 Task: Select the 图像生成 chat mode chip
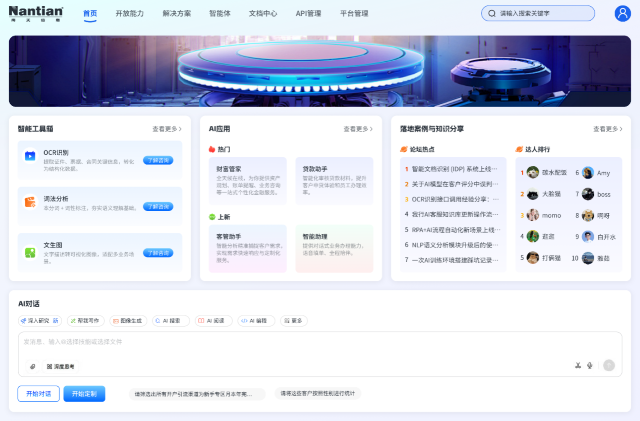point(128,321)
